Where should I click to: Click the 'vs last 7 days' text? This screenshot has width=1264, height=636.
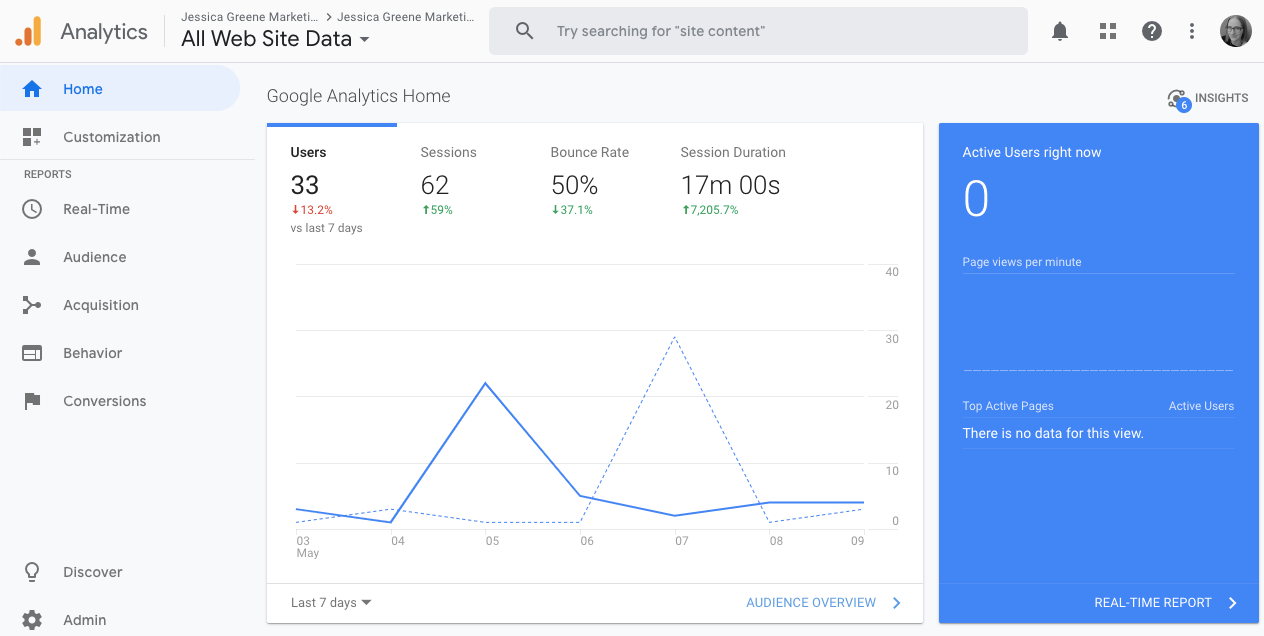(327, 228)
